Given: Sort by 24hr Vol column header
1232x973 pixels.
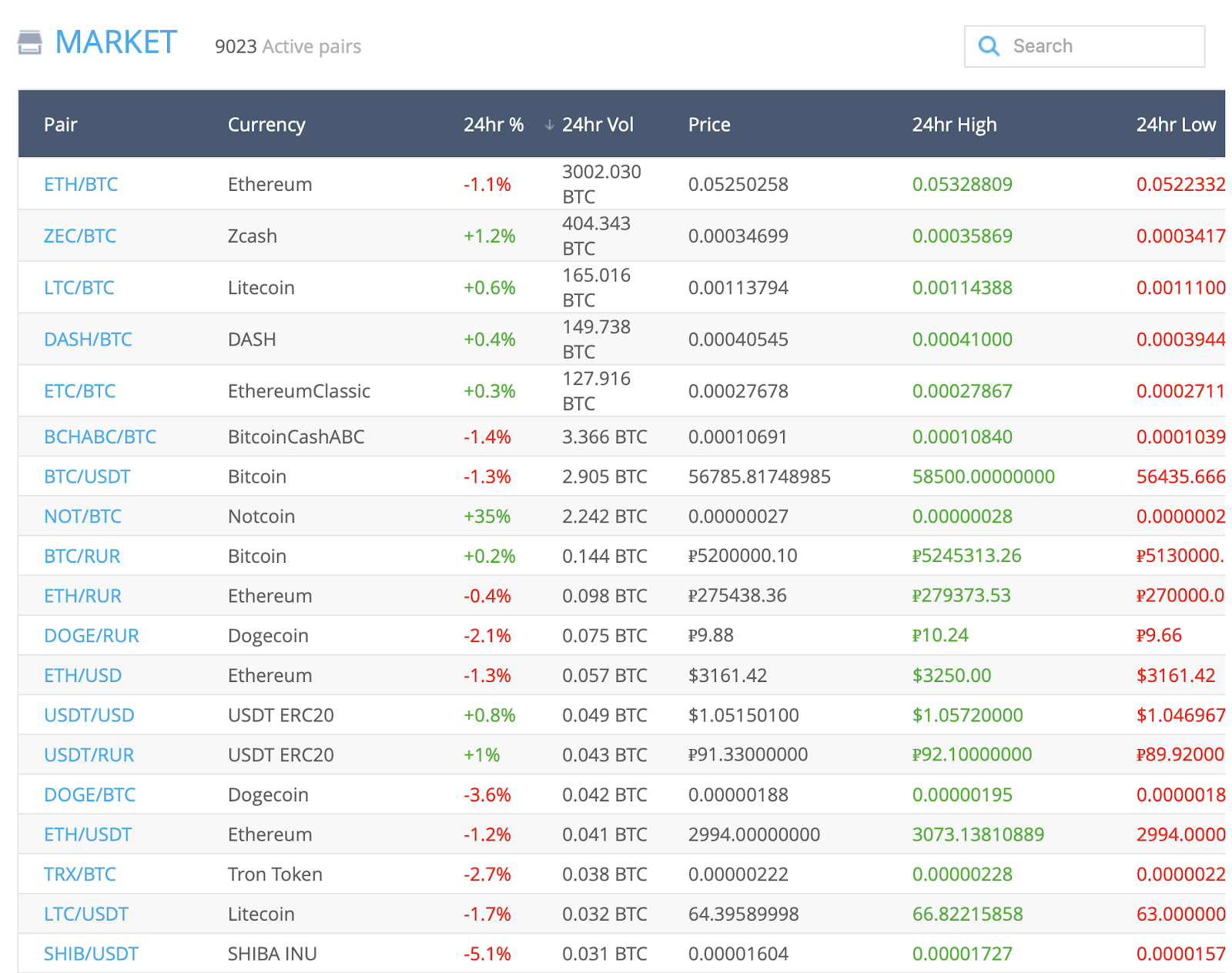Looking at the screenshot, I should (x=598, y=125).
